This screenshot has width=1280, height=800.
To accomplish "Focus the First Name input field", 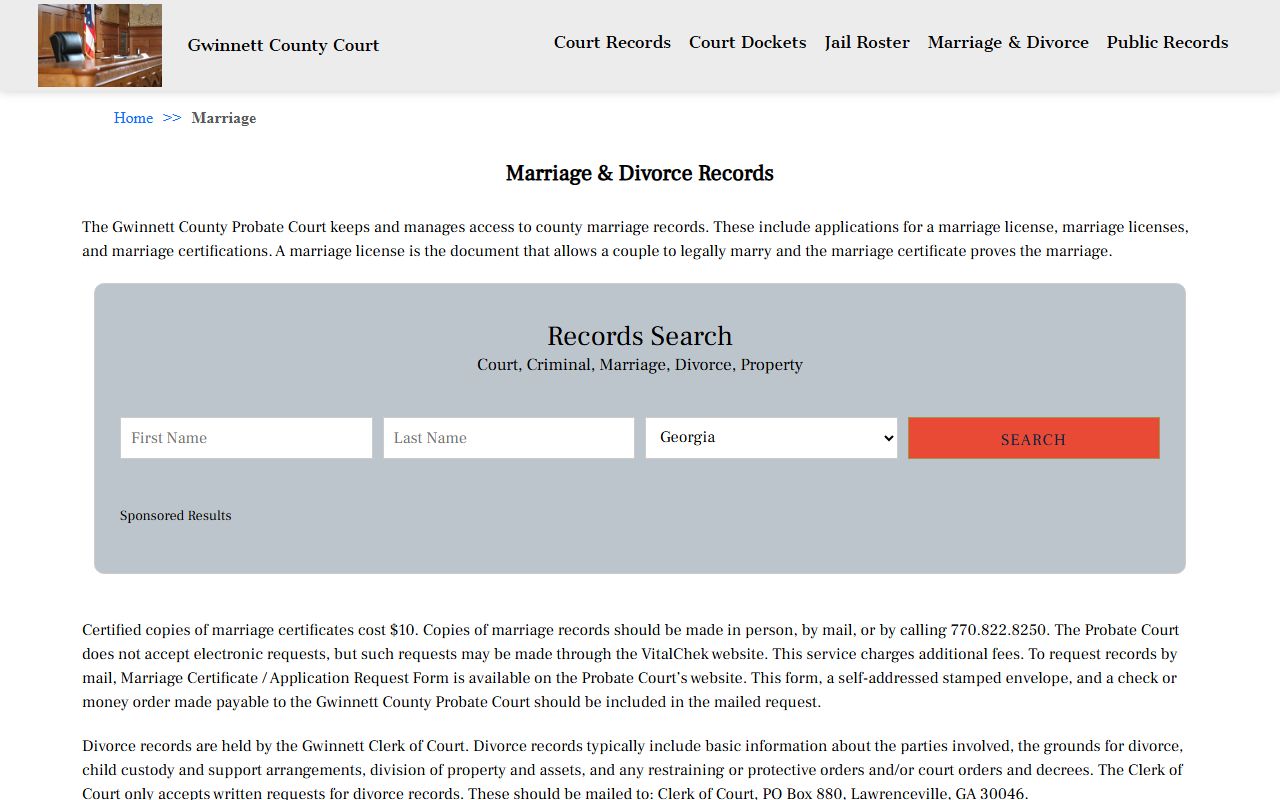I will point(246,438).
